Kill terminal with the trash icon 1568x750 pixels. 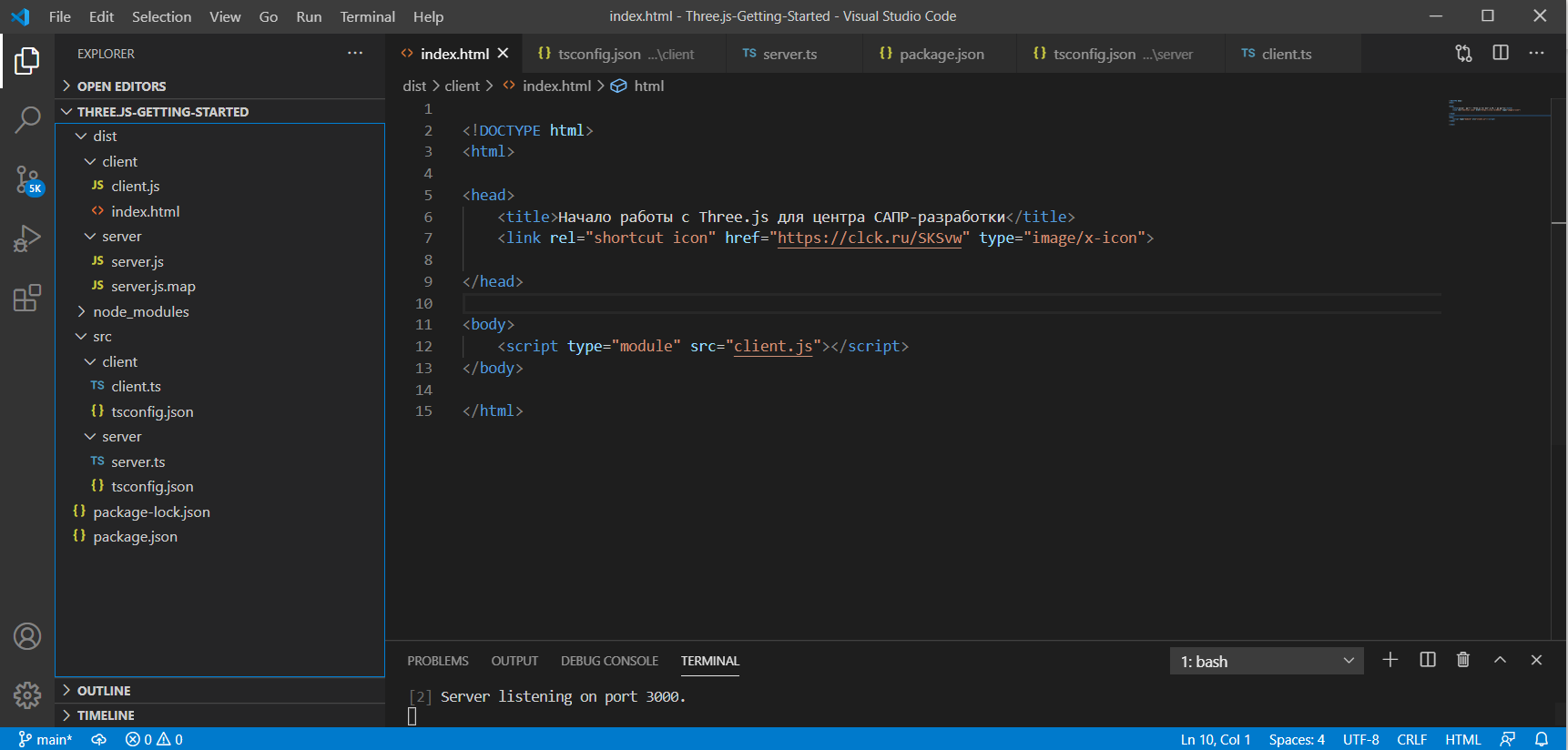1463,660
